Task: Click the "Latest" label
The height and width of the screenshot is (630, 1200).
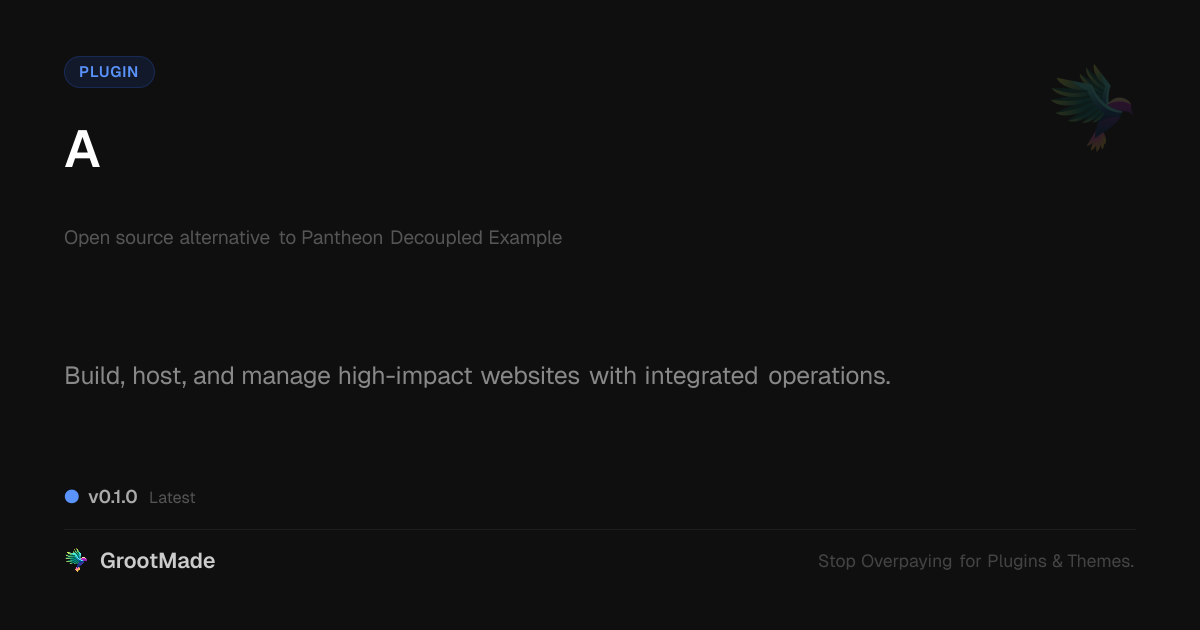Action: 172,497
